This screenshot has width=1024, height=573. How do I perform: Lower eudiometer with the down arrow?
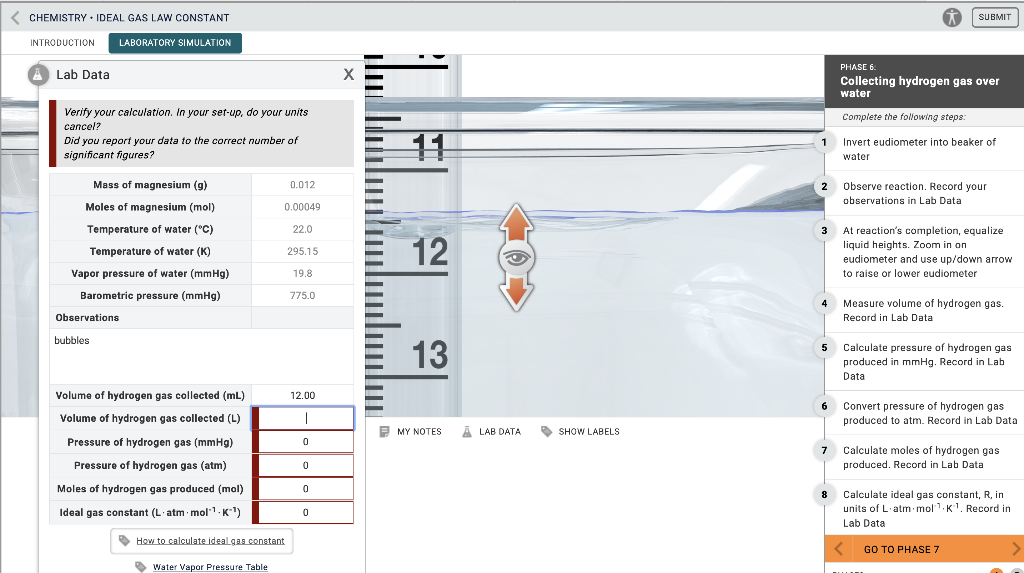(517, 292)
